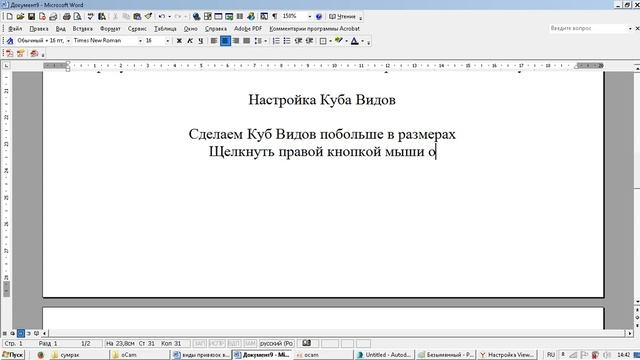Toggle center alignment button
This screenshot has height=360, width=640.
click(225, 41)
